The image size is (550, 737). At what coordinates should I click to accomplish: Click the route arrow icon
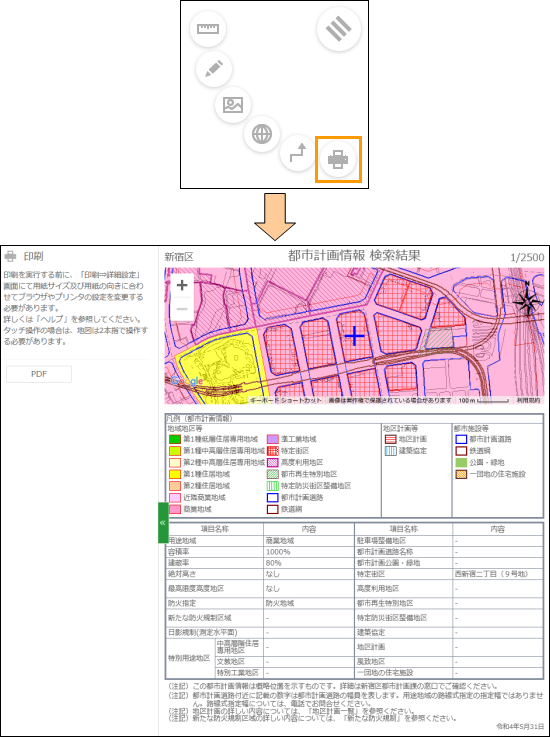point(298,154)
